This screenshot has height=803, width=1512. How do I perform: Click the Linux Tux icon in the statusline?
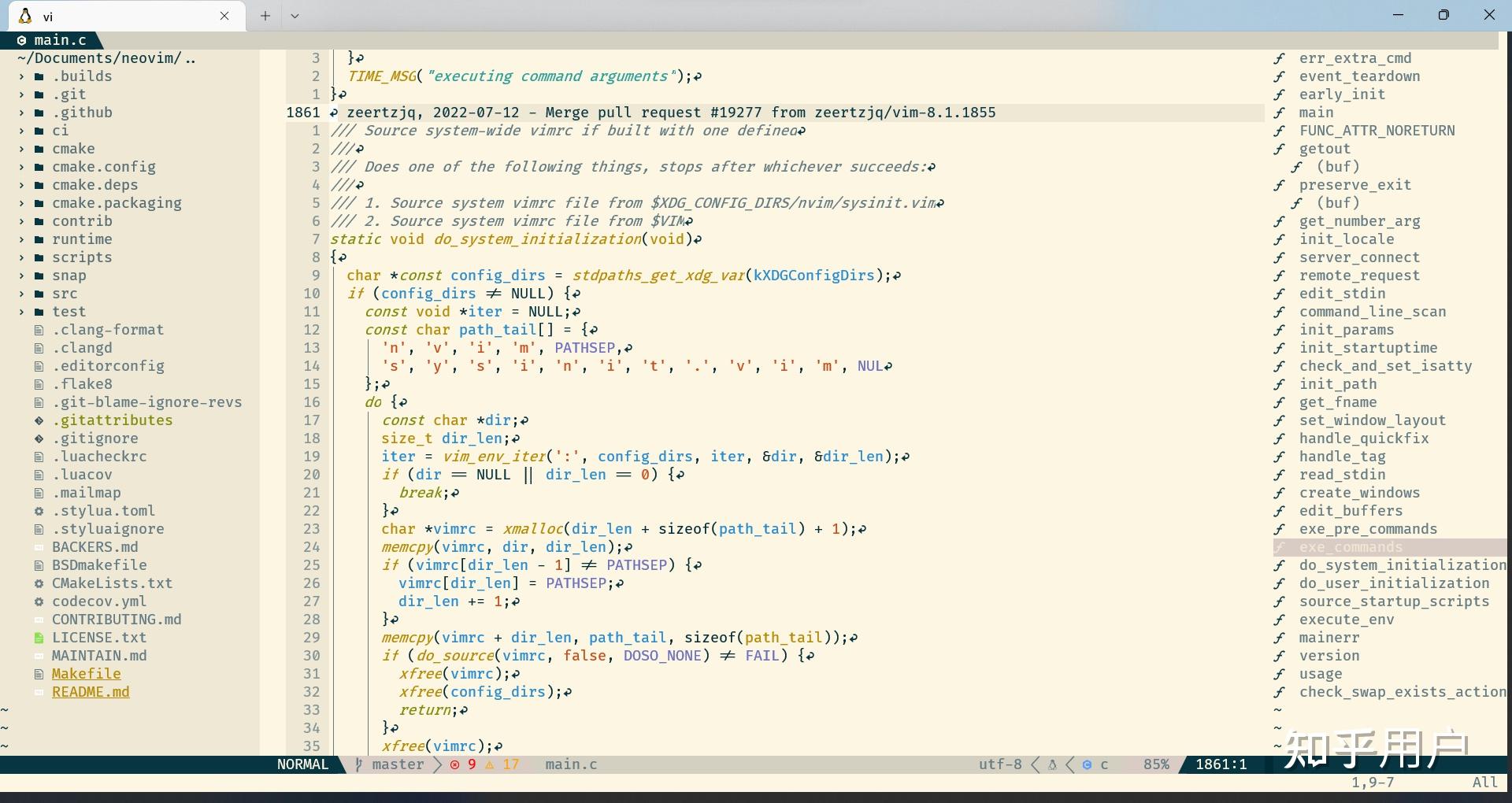(1053, 764)
